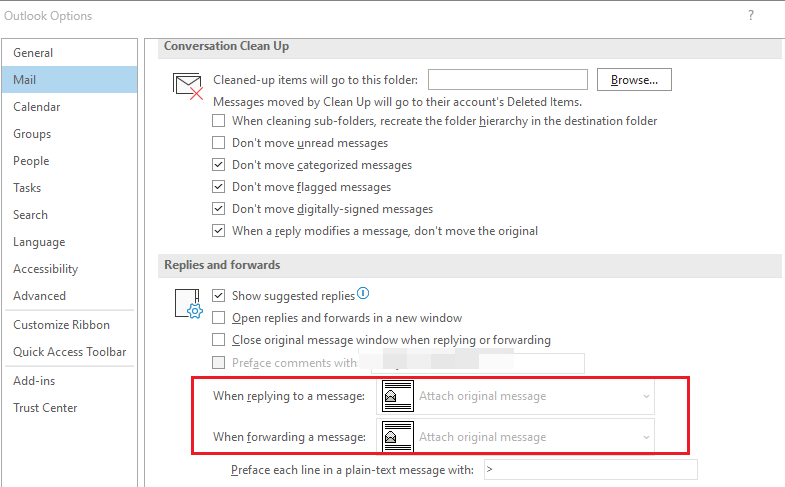Viewport: 785px width, 487px height.
Task: Open Quick Access Toolbar settings
Action: coord(69,352)
